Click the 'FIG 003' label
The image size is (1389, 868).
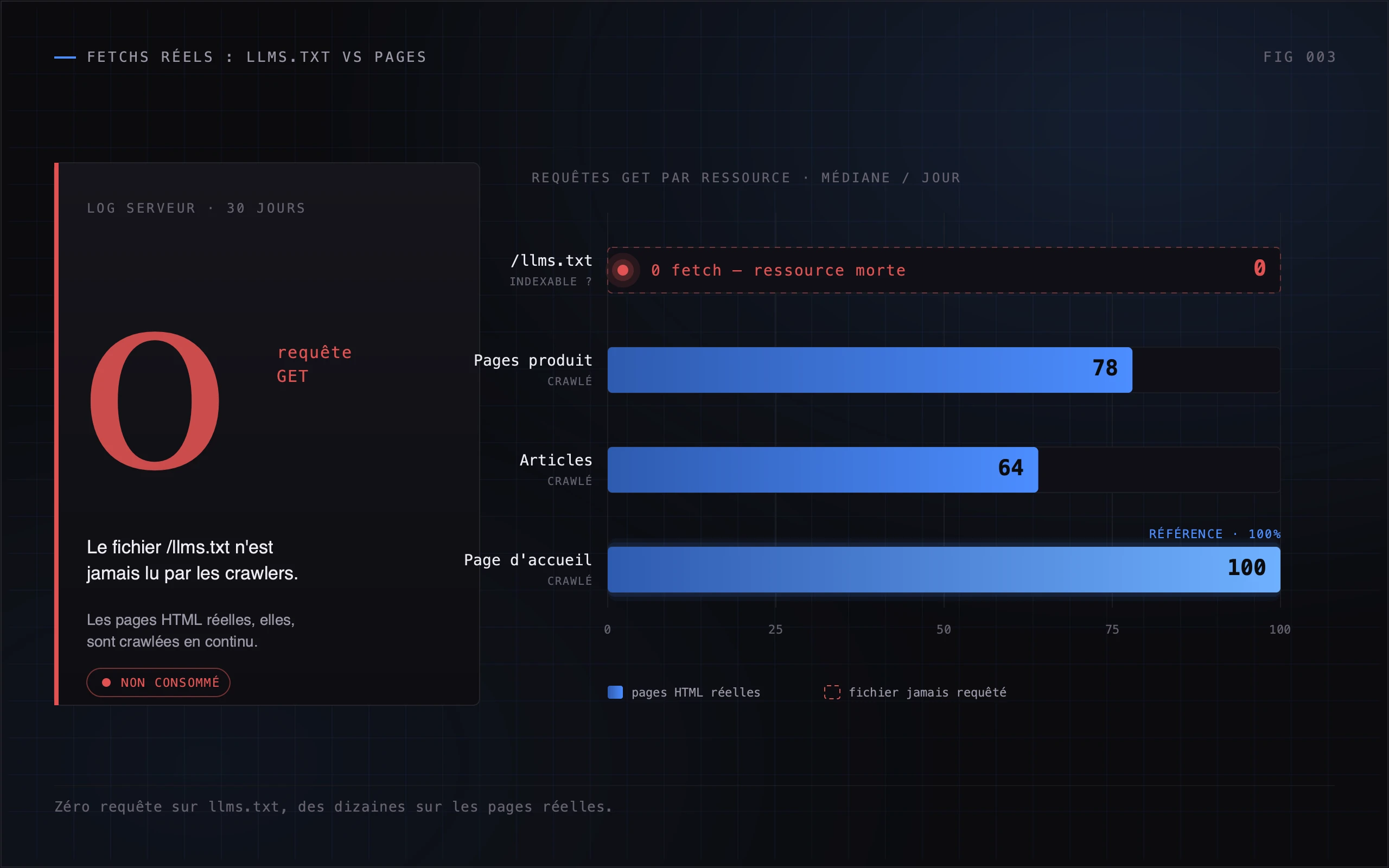pos(1299,57)
